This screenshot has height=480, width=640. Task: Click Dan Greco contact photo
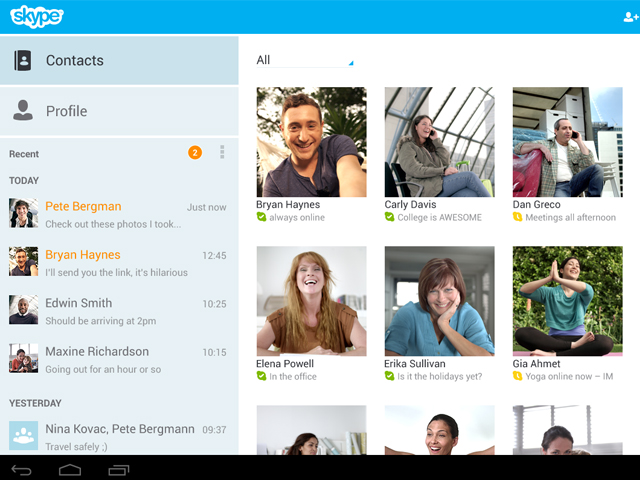pyautogui.click(x=568, y=142)
